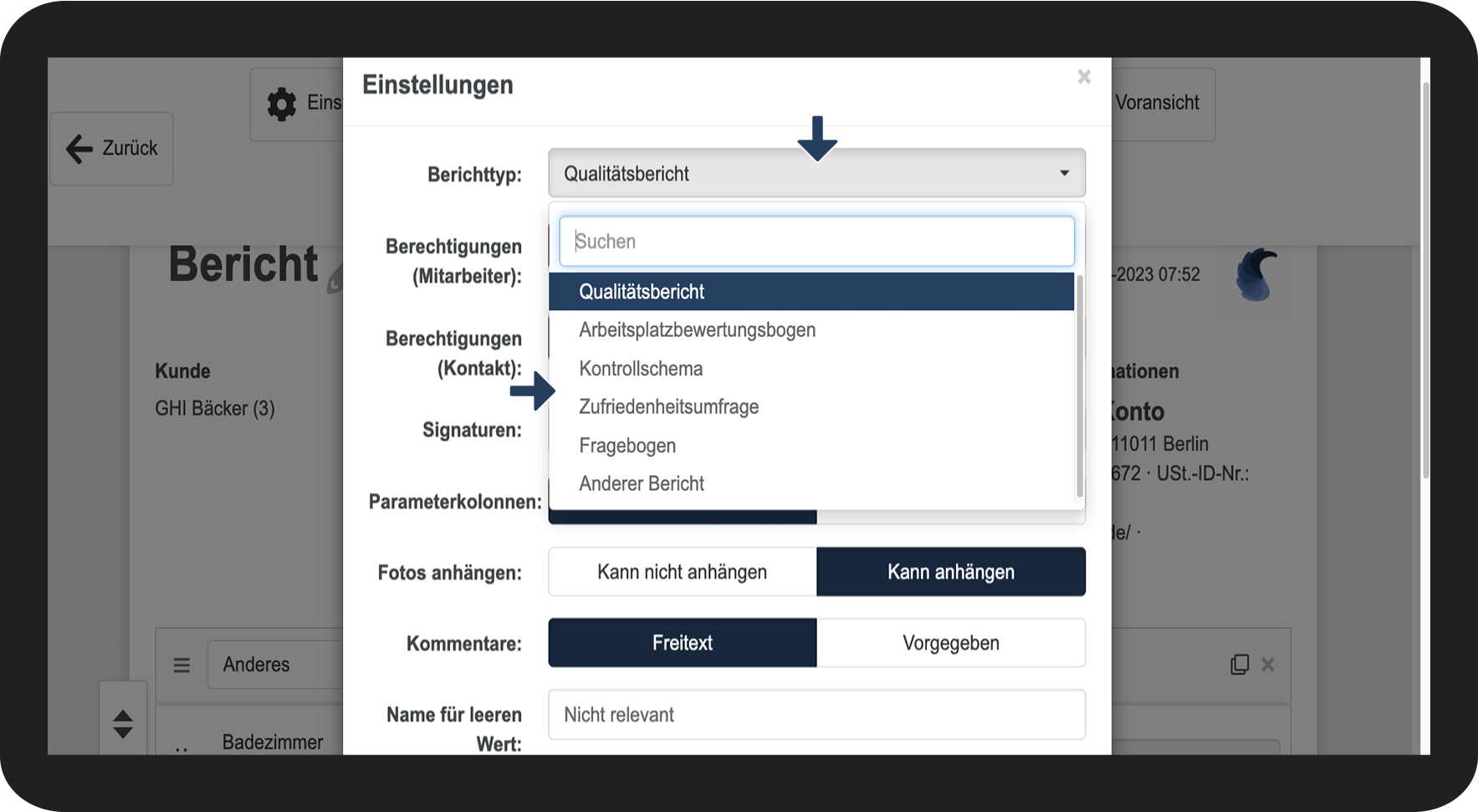
Task: Remove the Anderes section with X icon
Action: pos(1268,664)
